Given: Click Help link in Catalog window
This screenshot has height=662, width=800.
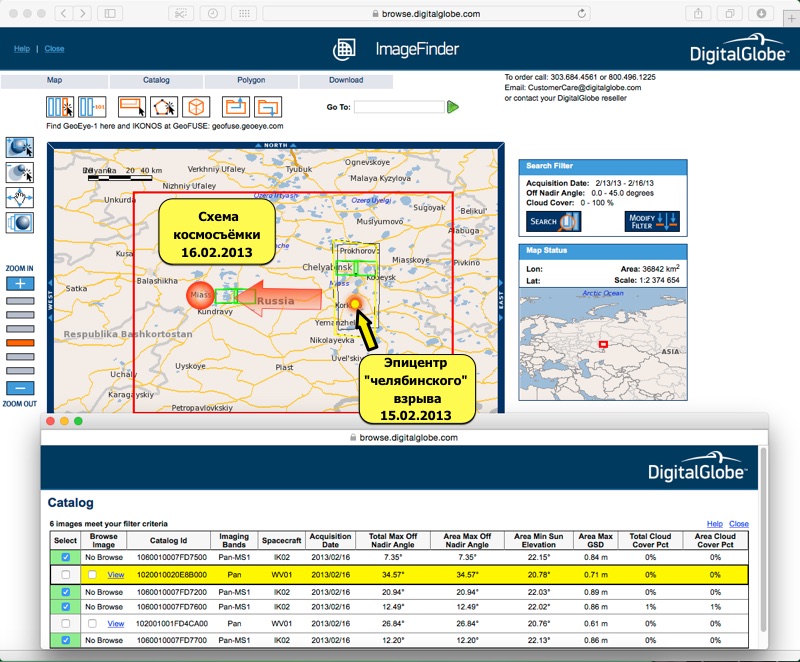Looking at the screenshot, I should click(715, 524).
